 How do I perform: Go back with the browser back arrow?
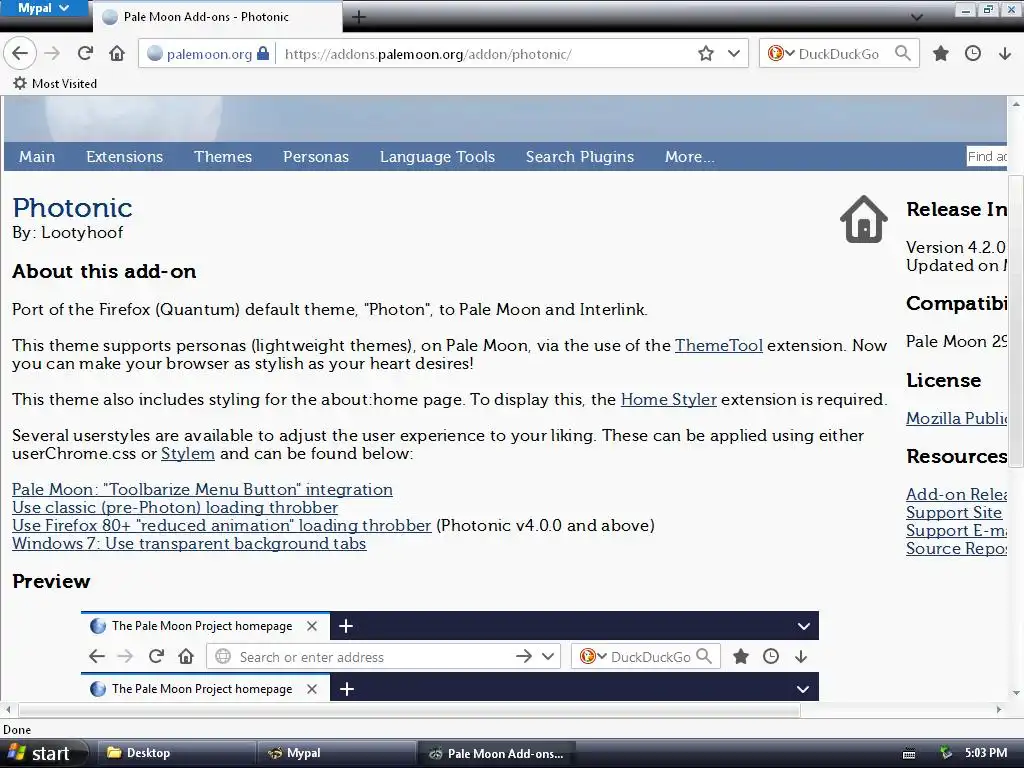[x=20, y=54]
